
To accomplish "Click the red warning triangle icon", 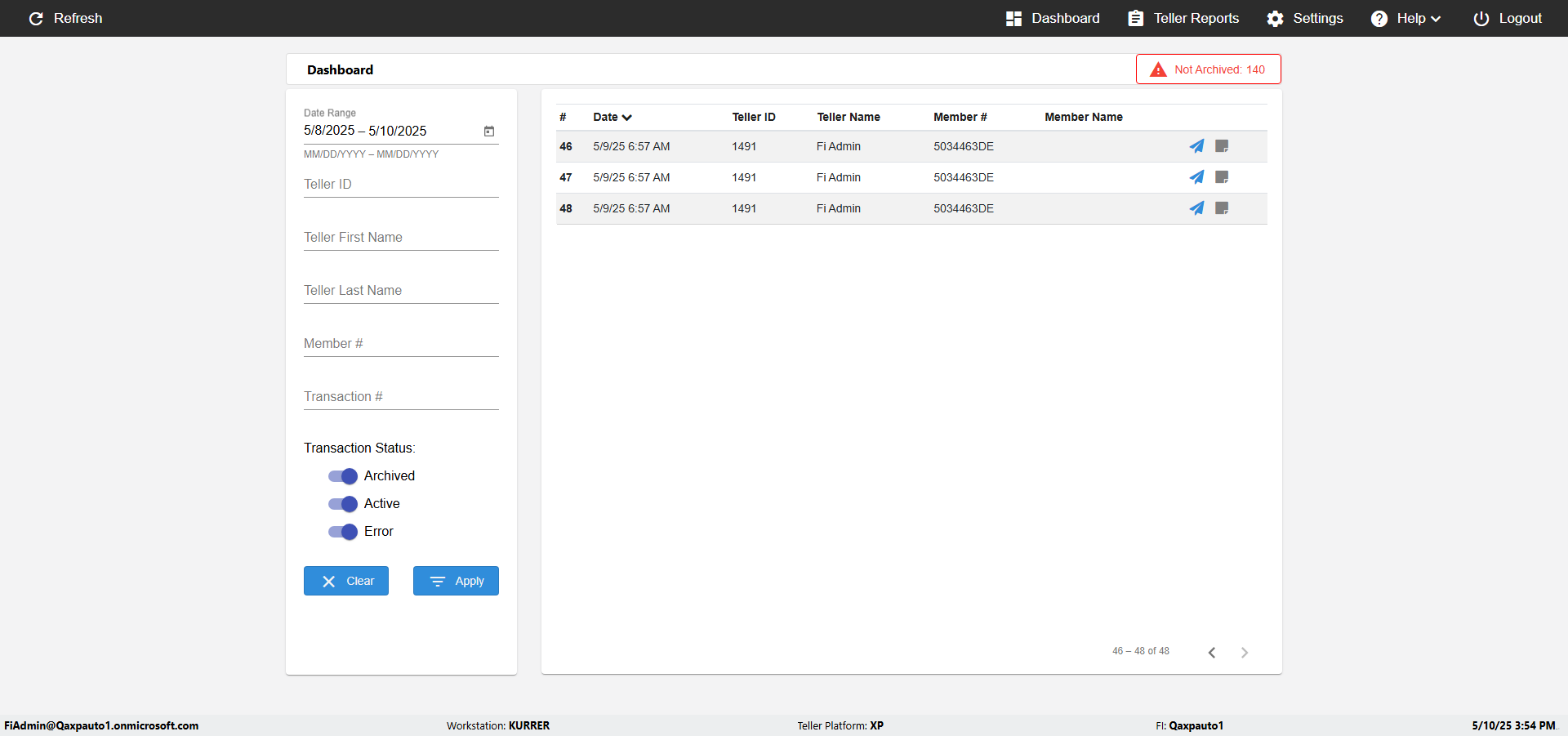I will coord(1158,69).
